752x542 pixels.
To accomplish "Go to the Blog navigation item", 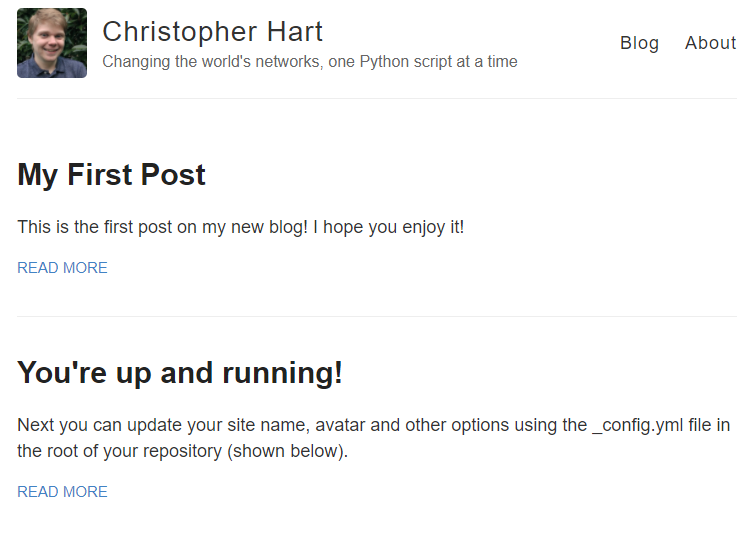I will point(639,43).
